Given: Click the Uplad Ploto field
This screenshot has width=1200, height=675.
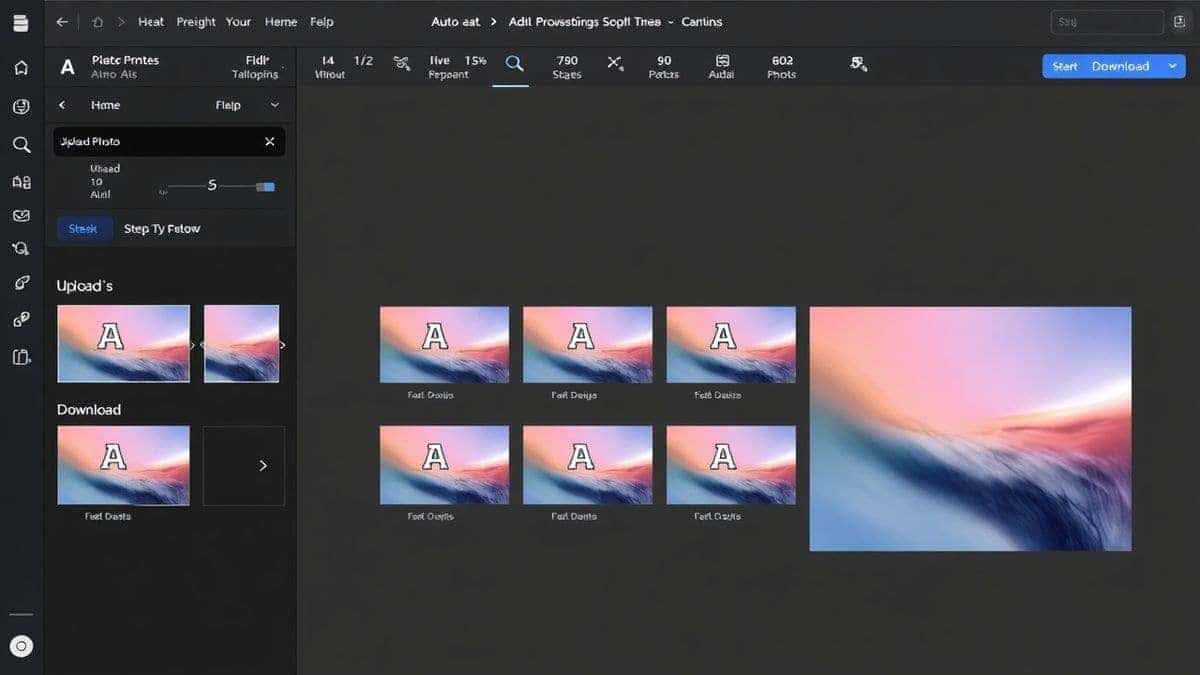Looking at the screenshot, I should pos(169,142).
